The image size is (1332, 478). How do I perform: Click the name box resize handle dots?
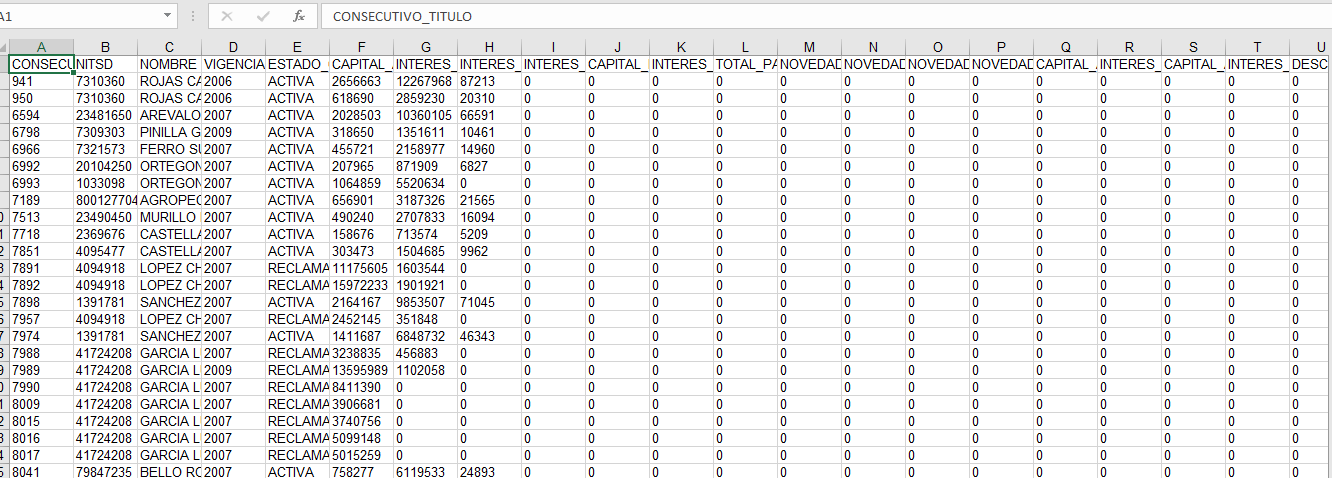pos(192,16)
